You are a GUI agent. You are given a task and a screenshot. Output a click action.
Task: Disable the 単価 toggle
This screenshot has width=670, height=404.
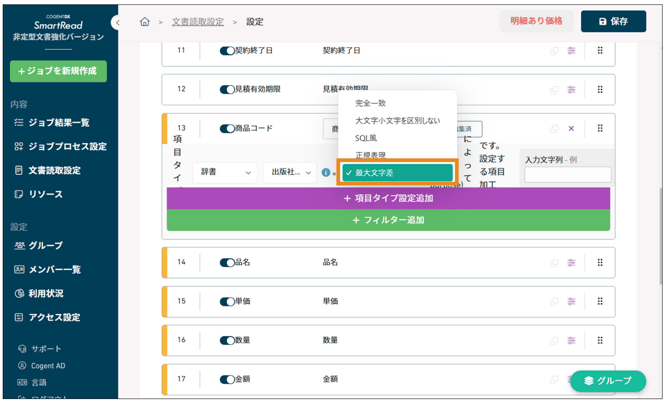coord(226,301)
